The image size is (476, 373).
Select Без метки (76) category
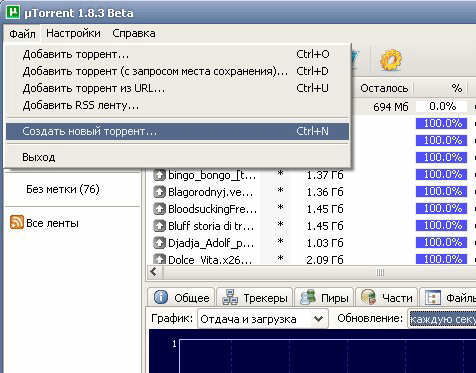(63, 189)
